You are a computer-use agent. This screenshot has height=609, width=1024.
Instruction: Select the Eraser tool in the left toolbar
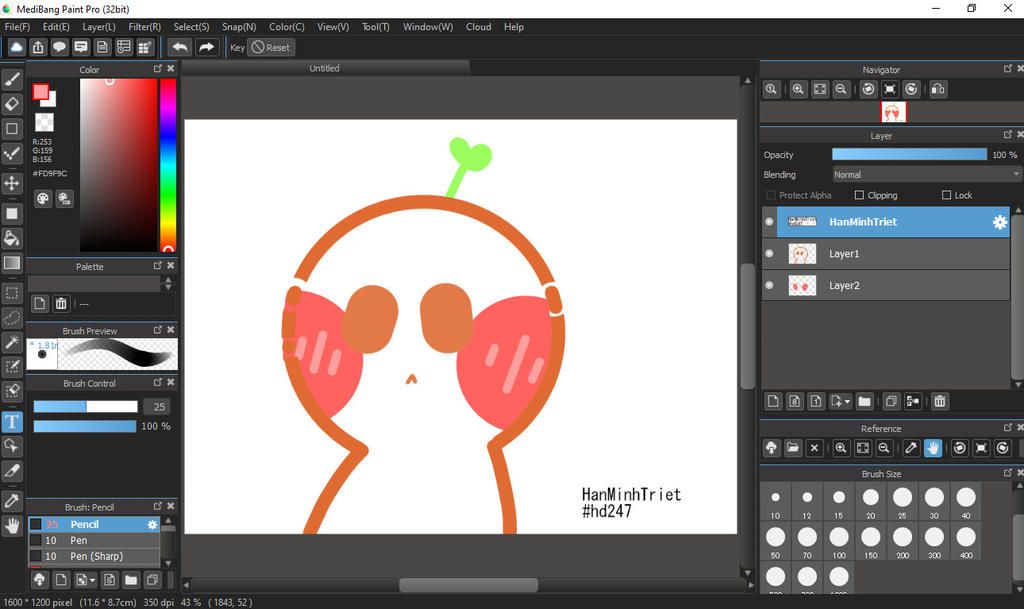(x=12, y=104)
